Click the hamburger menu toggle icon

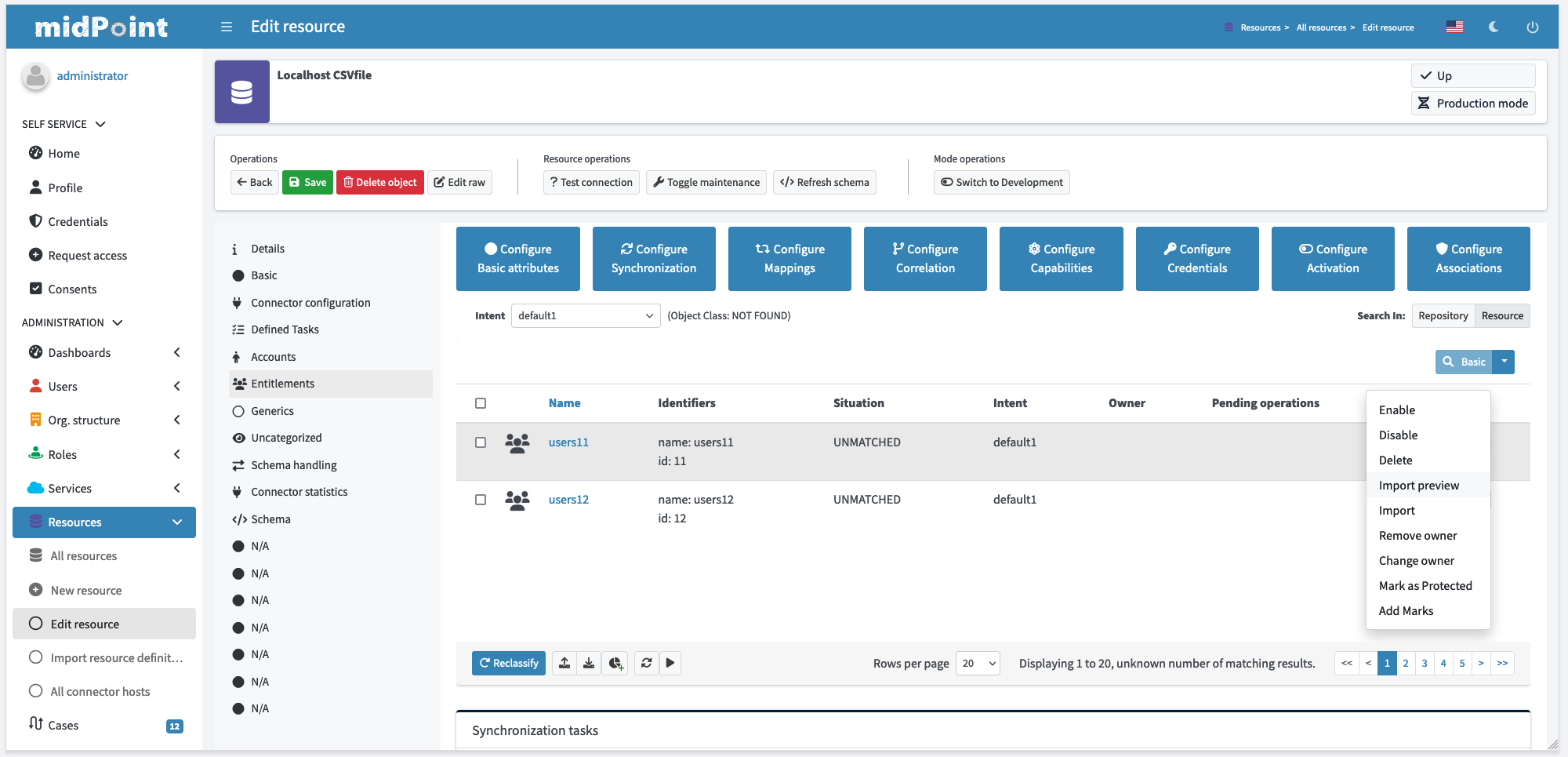click(227, 27)
